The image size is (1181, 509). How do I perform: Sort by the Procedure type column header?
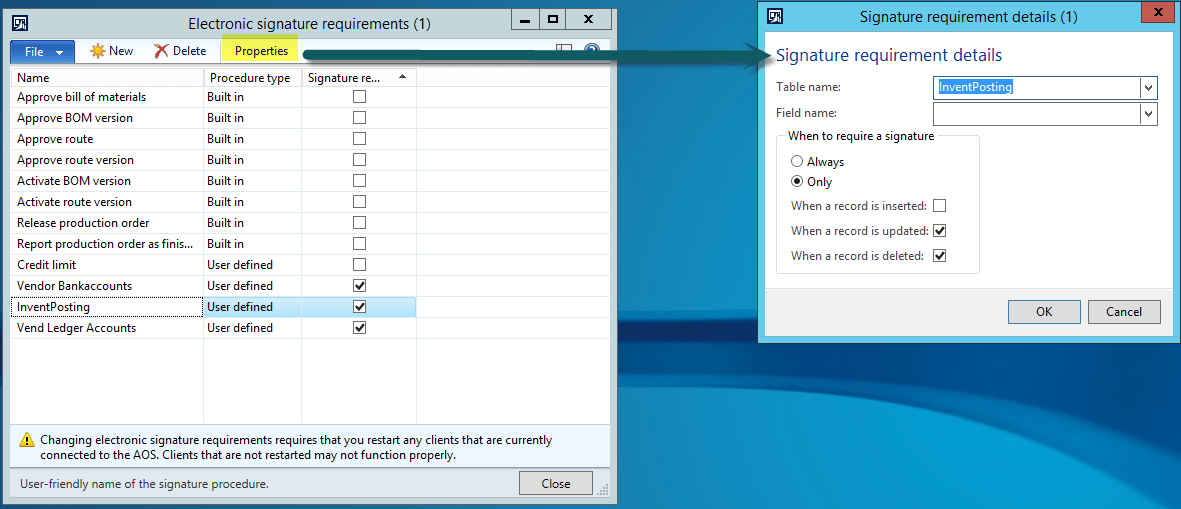click(x=253, y=78)
